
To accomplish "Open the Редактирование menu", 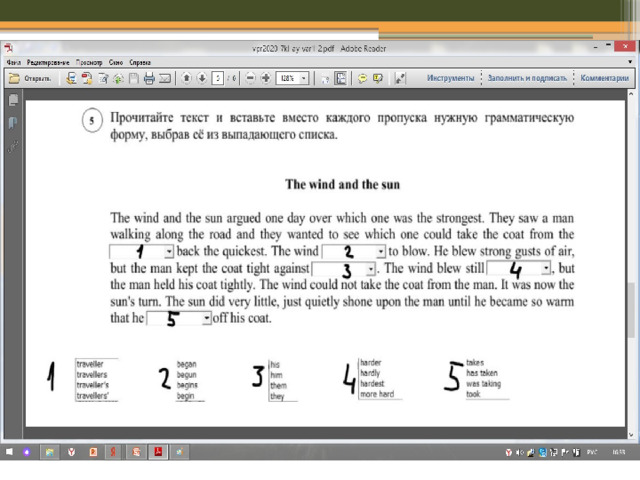I will (48, 62).
